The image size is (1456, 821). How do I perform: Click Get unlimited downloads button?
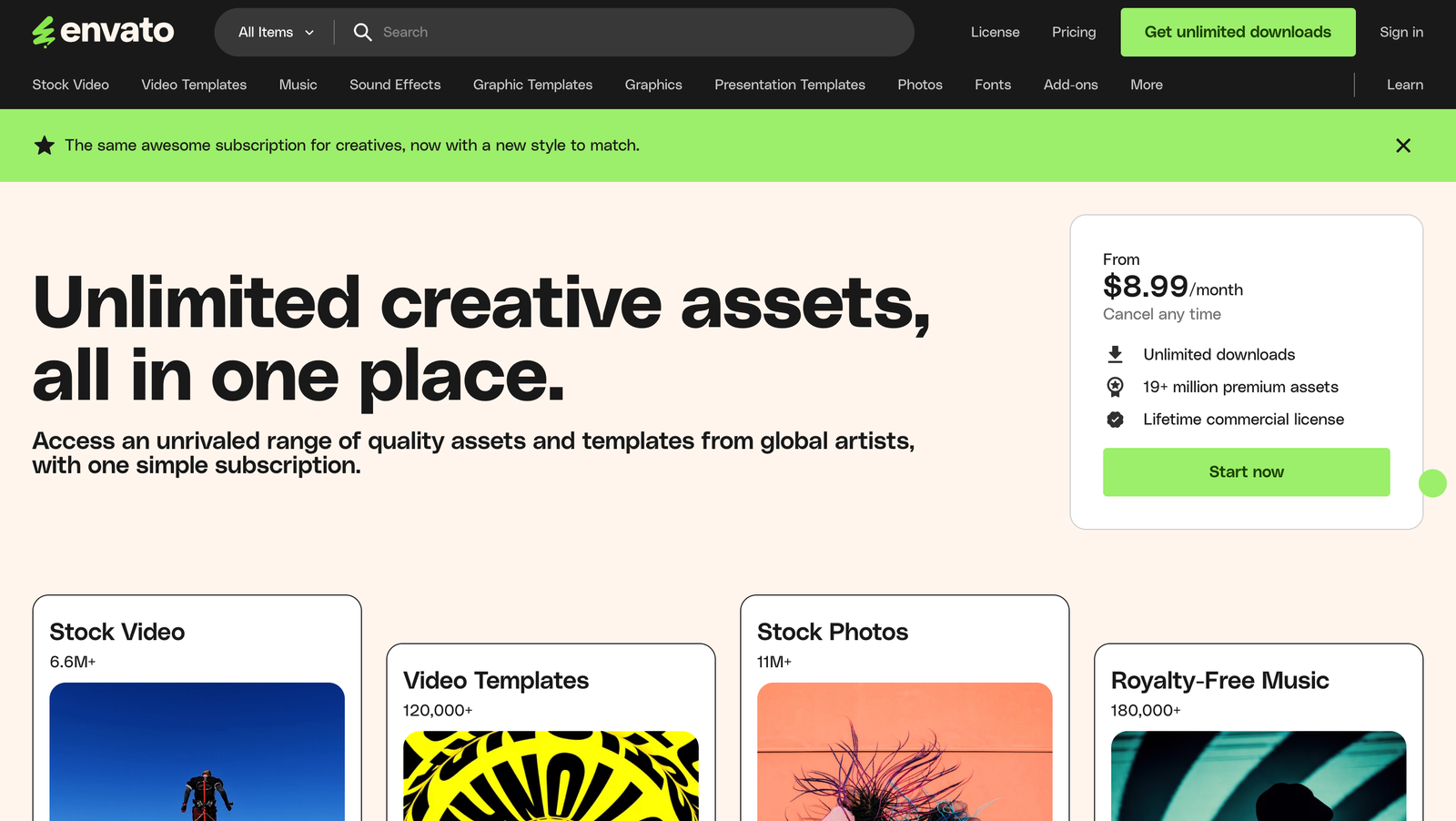coord(1237,32)
